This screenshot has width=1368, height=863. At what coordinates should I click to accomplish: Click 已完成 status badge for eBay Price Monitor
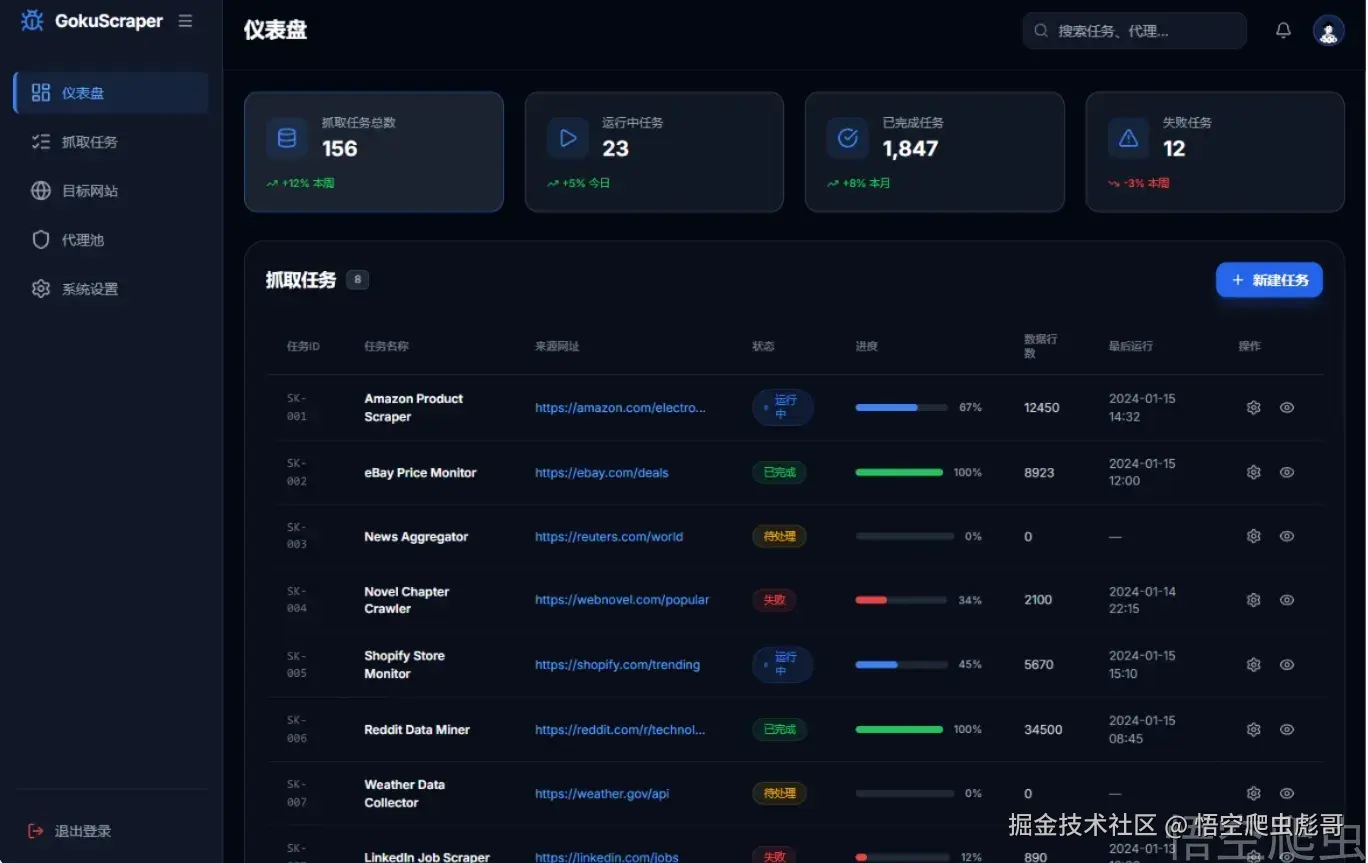[779, 472]
